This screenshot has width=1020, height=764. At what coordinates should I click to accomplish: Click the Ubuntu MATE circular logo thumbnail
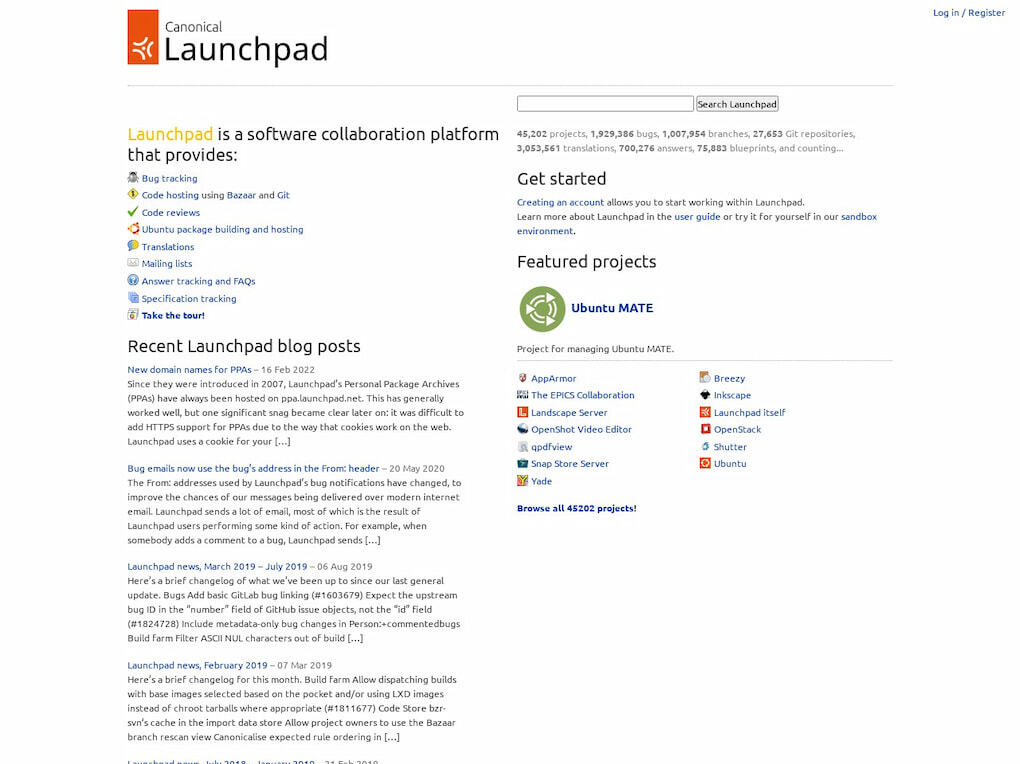point(541,308)
